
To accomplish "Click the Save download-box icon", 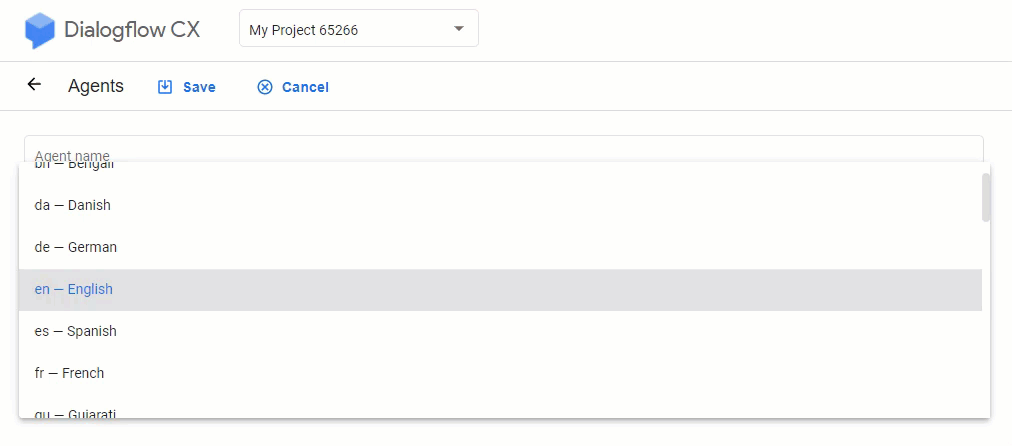I will (x=165, y=86).
